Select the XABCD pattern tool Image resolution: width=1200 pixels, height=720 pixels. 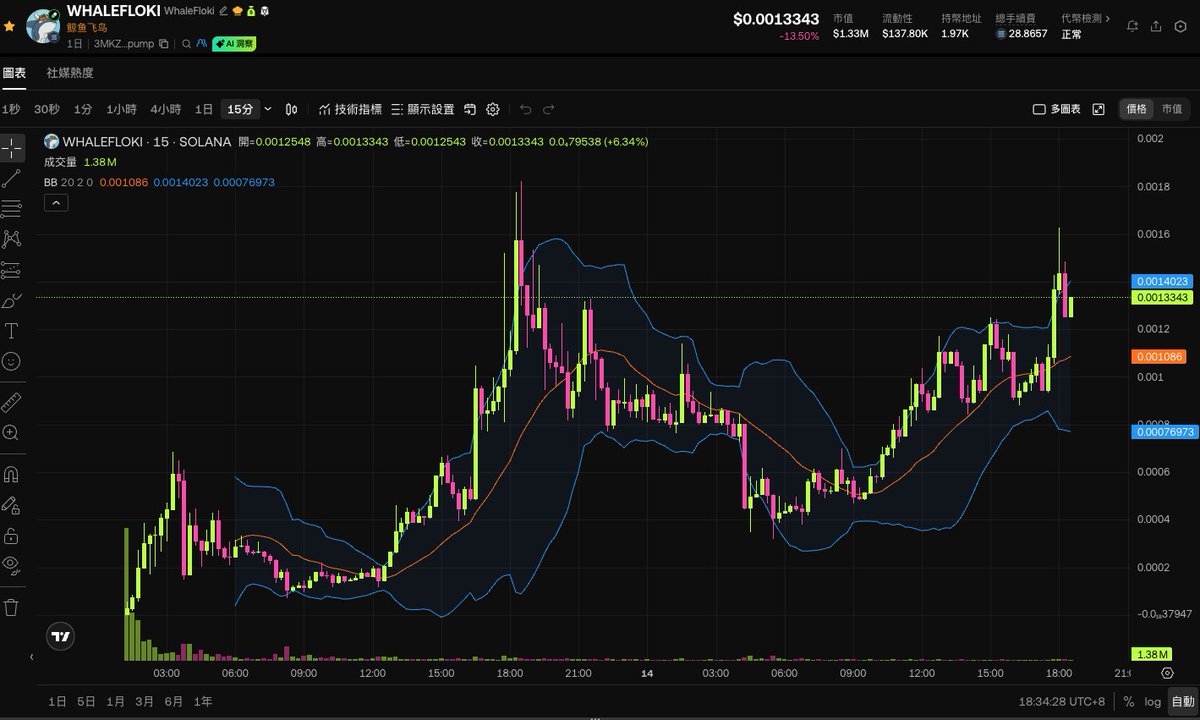click(12, 239)
